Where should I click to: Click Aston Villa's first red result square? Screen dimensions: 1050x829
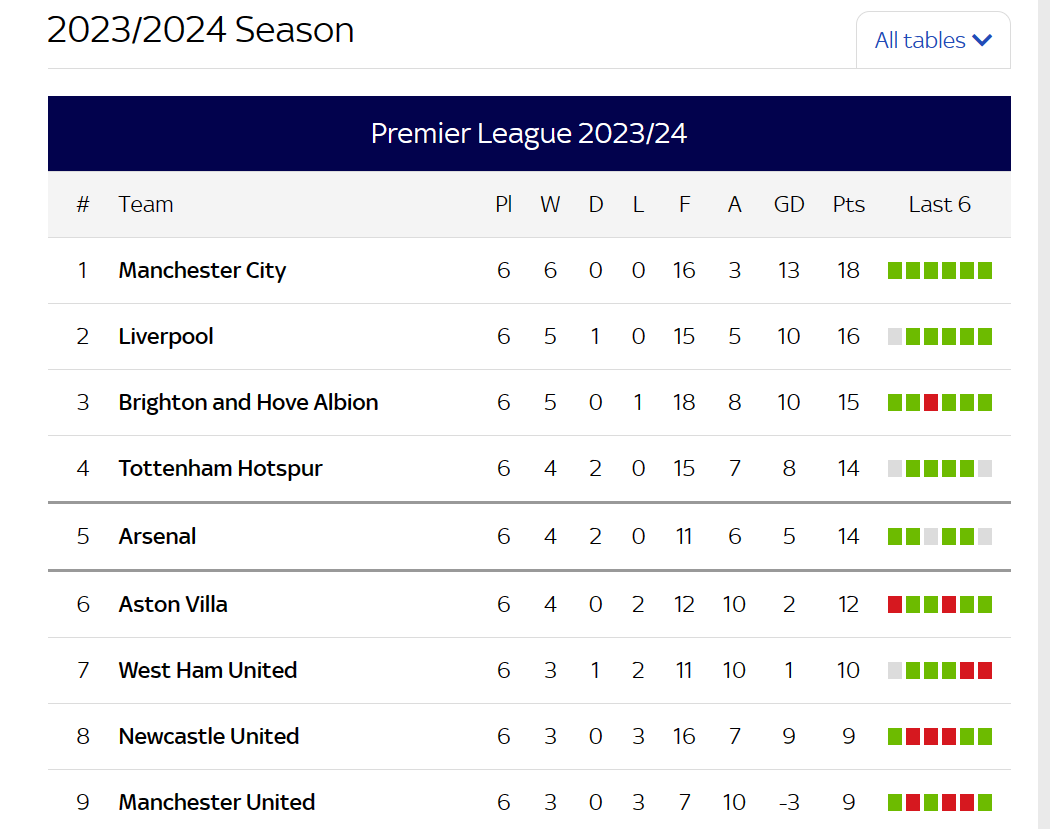[895, 605]
